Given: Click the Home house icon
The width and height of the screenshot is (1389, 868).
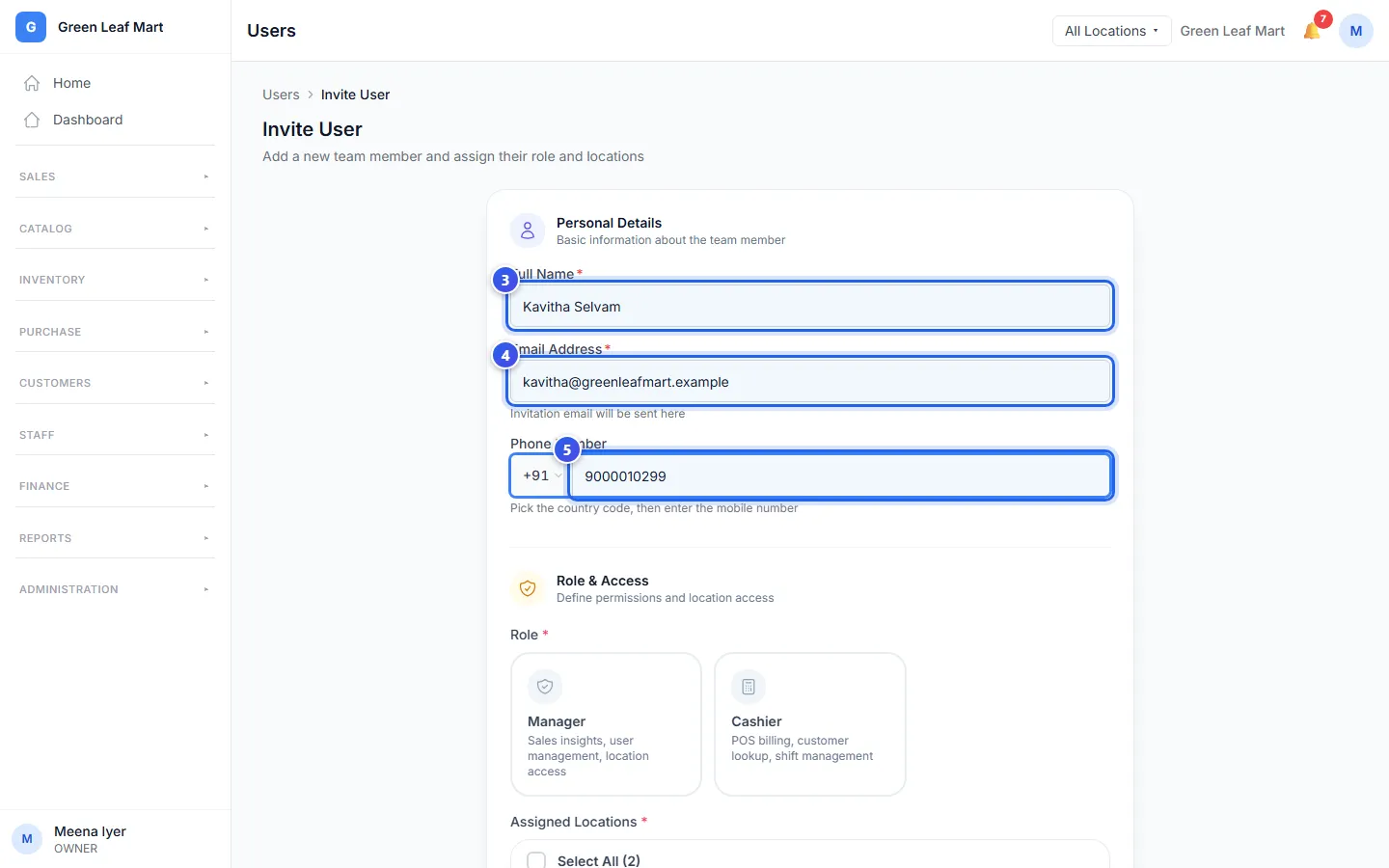Looking at the screenshot, I should click(32, 83).
